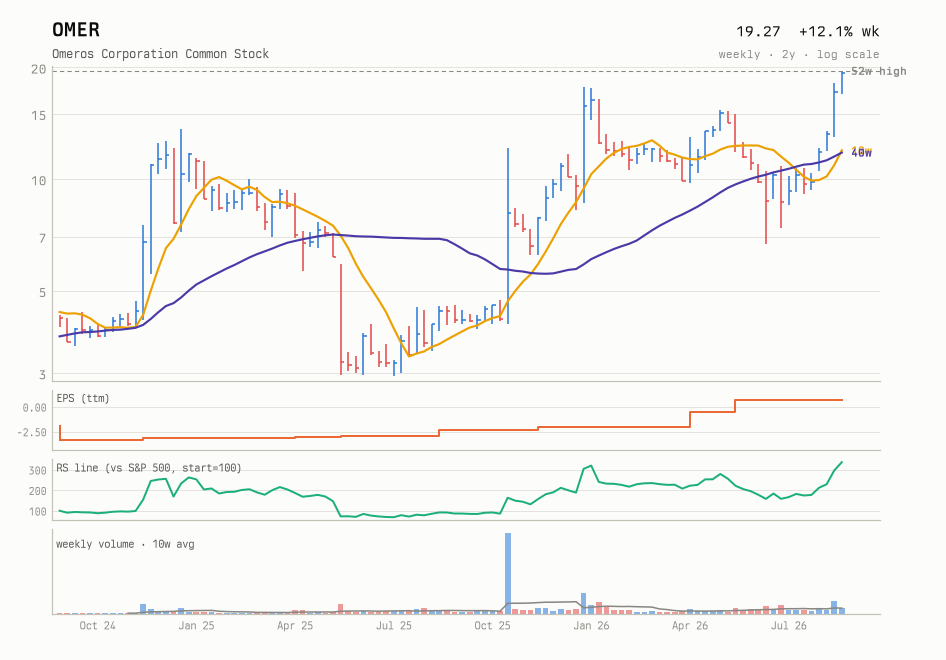Click the price axis label 3
Screen dimensions: 946x660
coord(42,375)
